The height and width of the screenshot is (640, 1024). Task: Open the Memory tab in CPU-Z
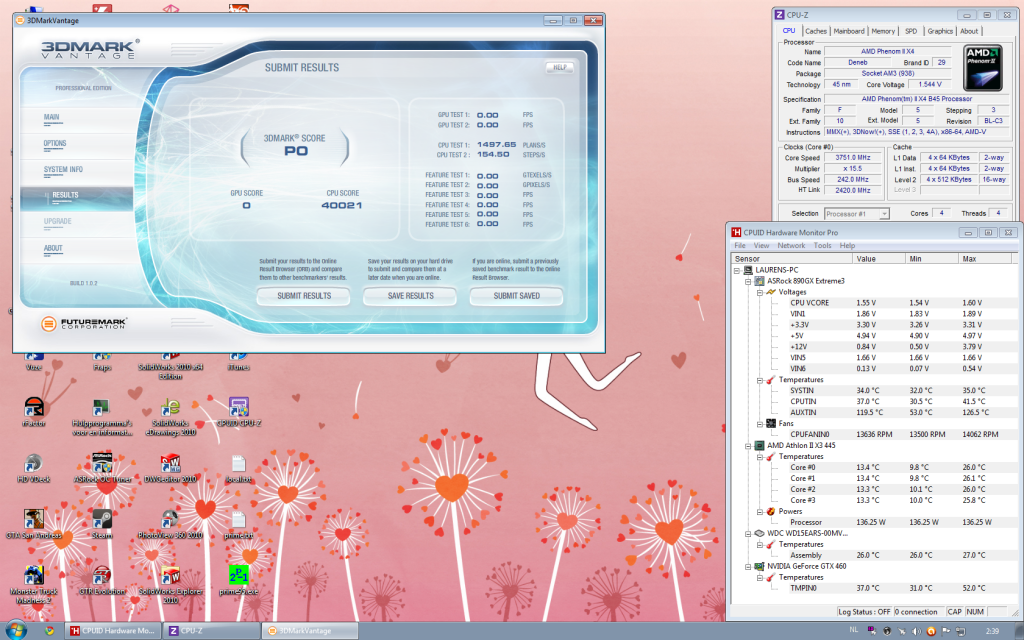coord(883,31)
